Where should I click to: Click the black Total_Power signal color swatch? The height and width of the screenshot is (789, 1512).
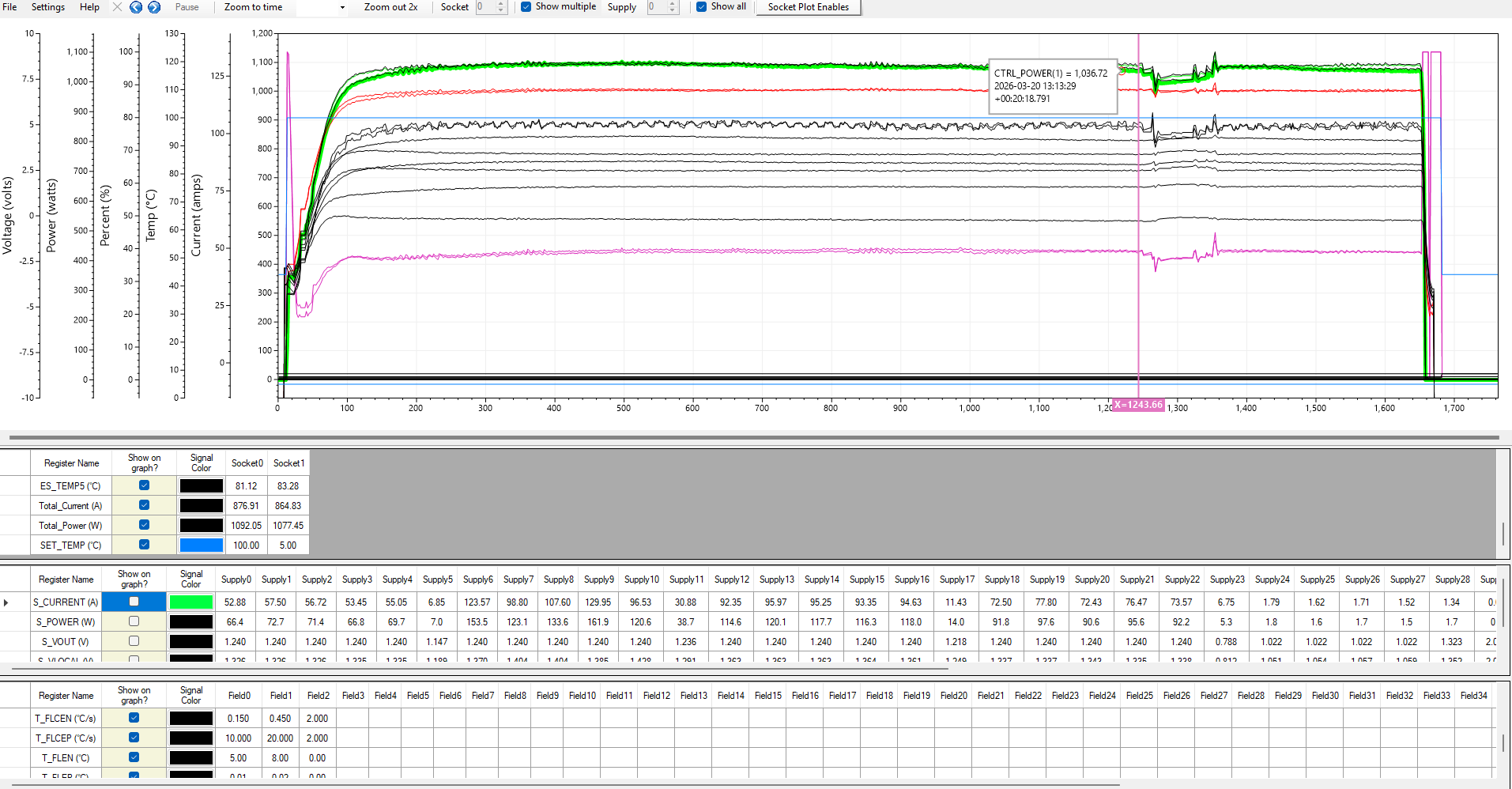click(202, 525)
